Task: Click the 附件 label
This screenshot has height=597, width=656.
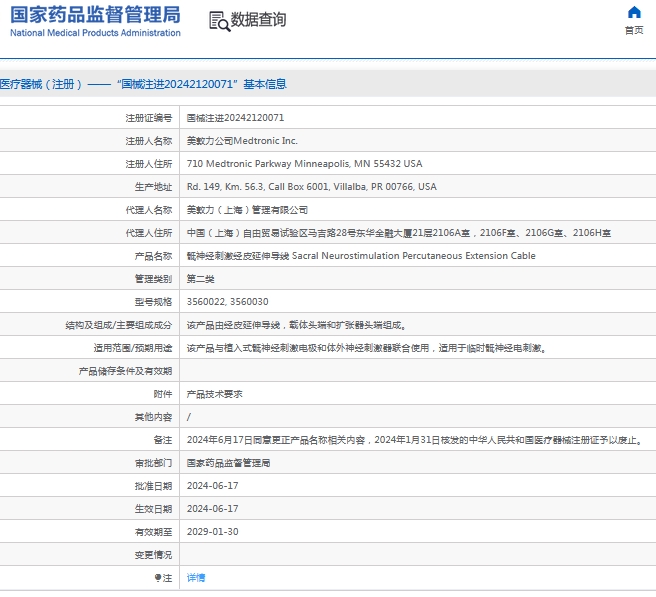Action: click(163, 394)
